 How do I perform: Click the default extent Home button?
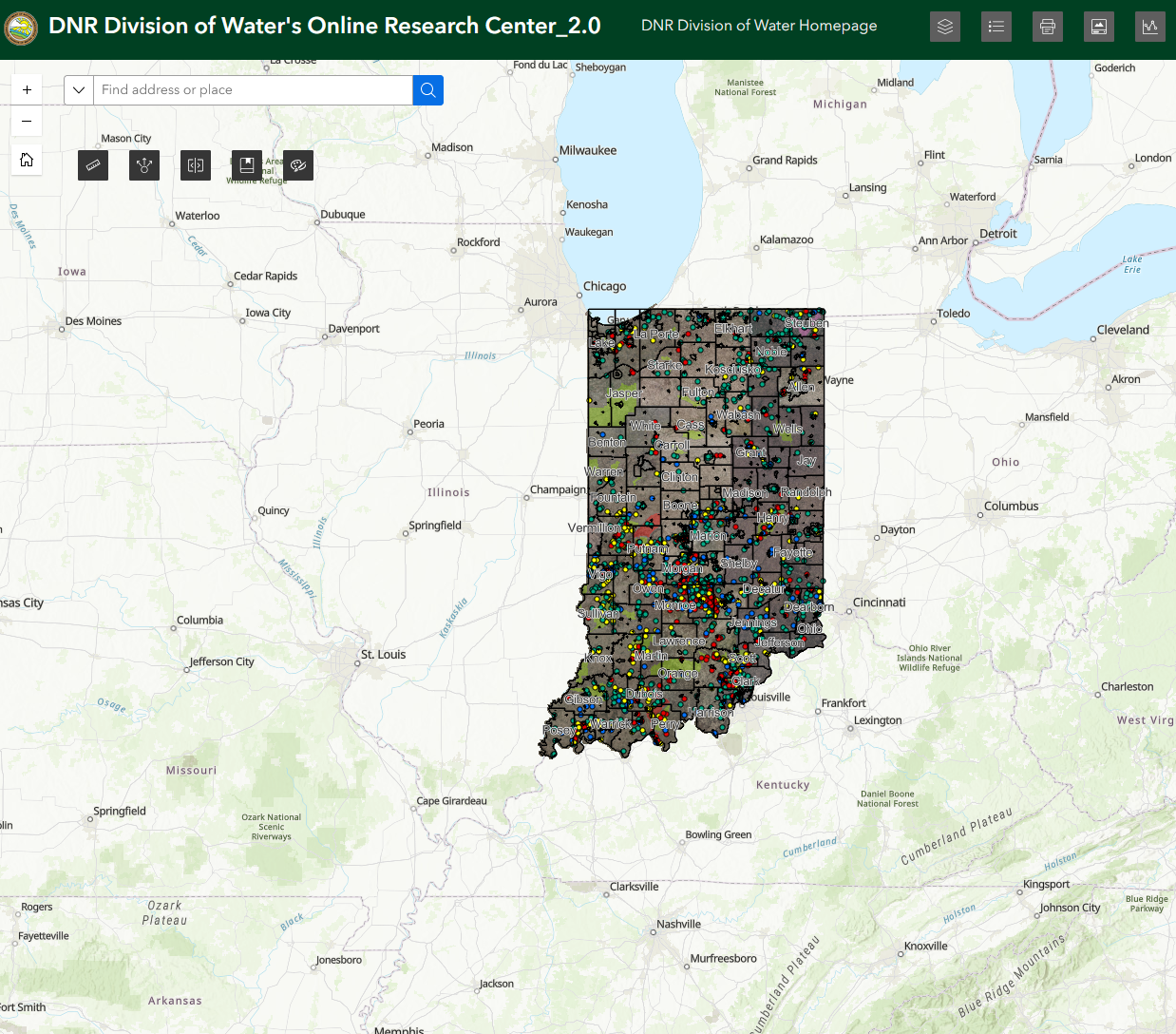[x=27, y=160]
